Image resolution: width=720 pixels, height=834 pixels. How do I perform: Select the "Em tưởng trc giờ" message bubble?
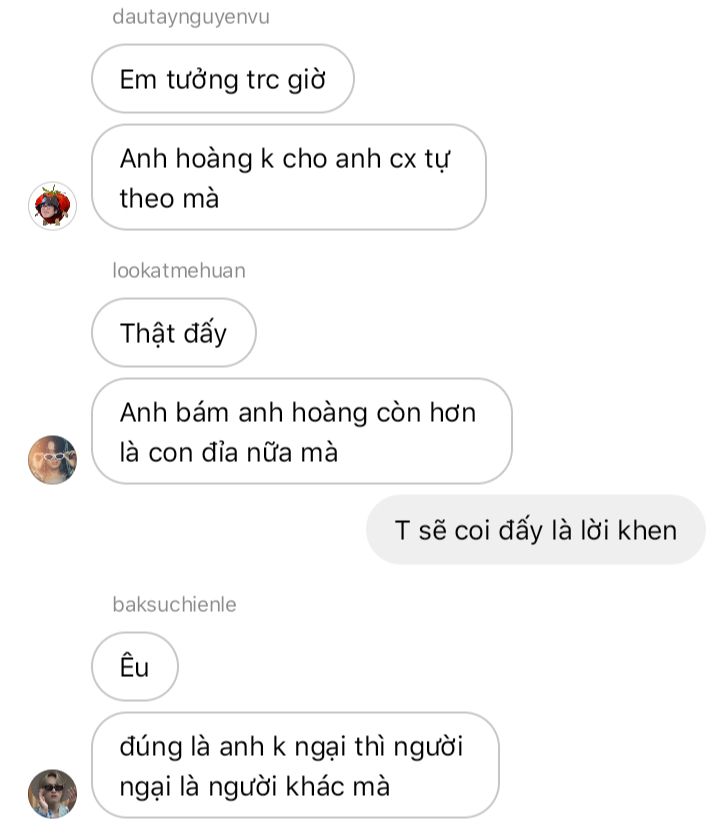click(223, 79)
